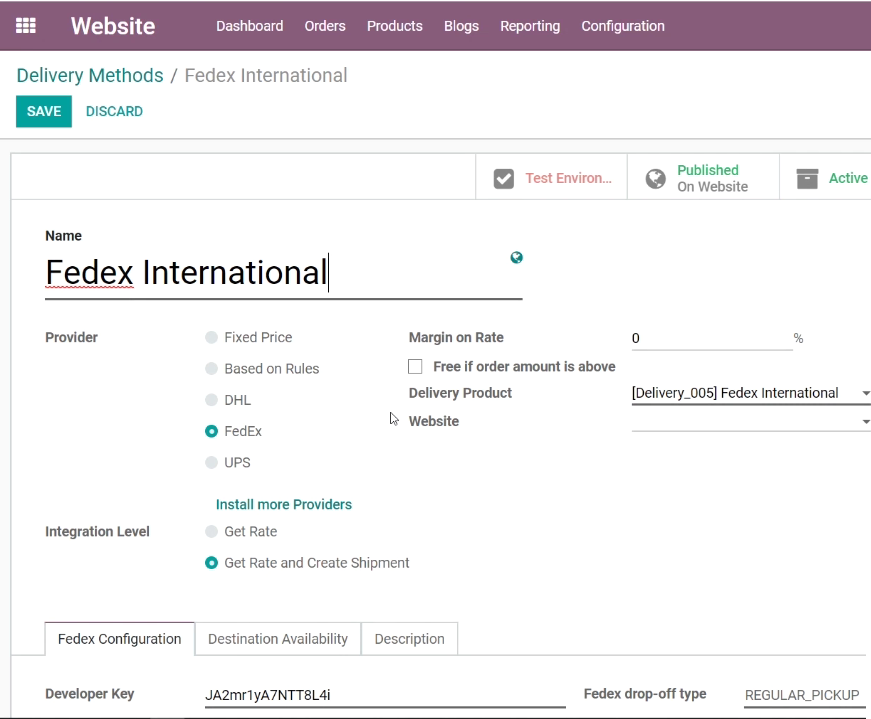
Task: Select Get Rate and Create Shipment
Action: (x=211, y=563)
